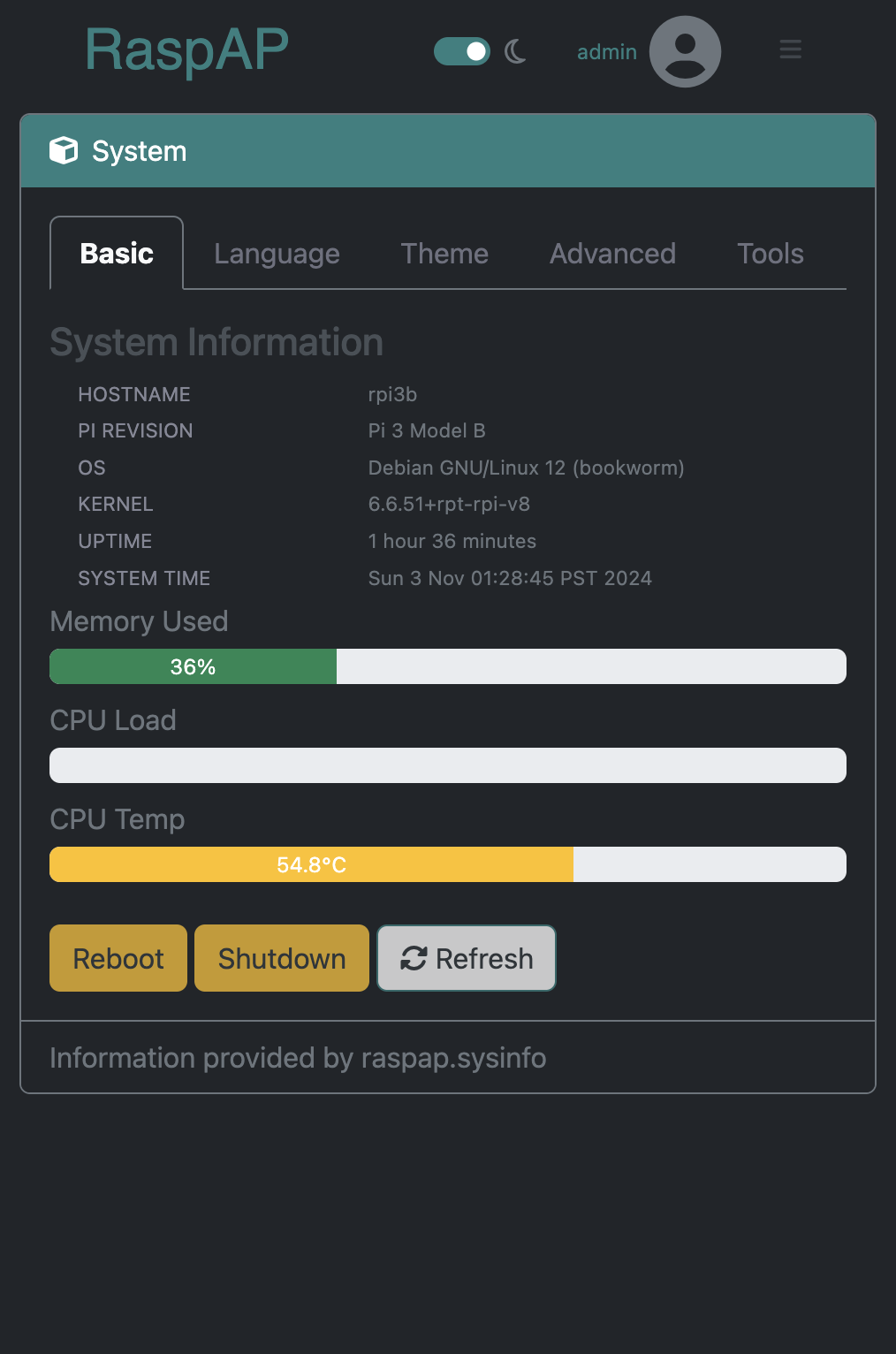Click the Shutdown button
896x1354 pixels.
point(282,958)
